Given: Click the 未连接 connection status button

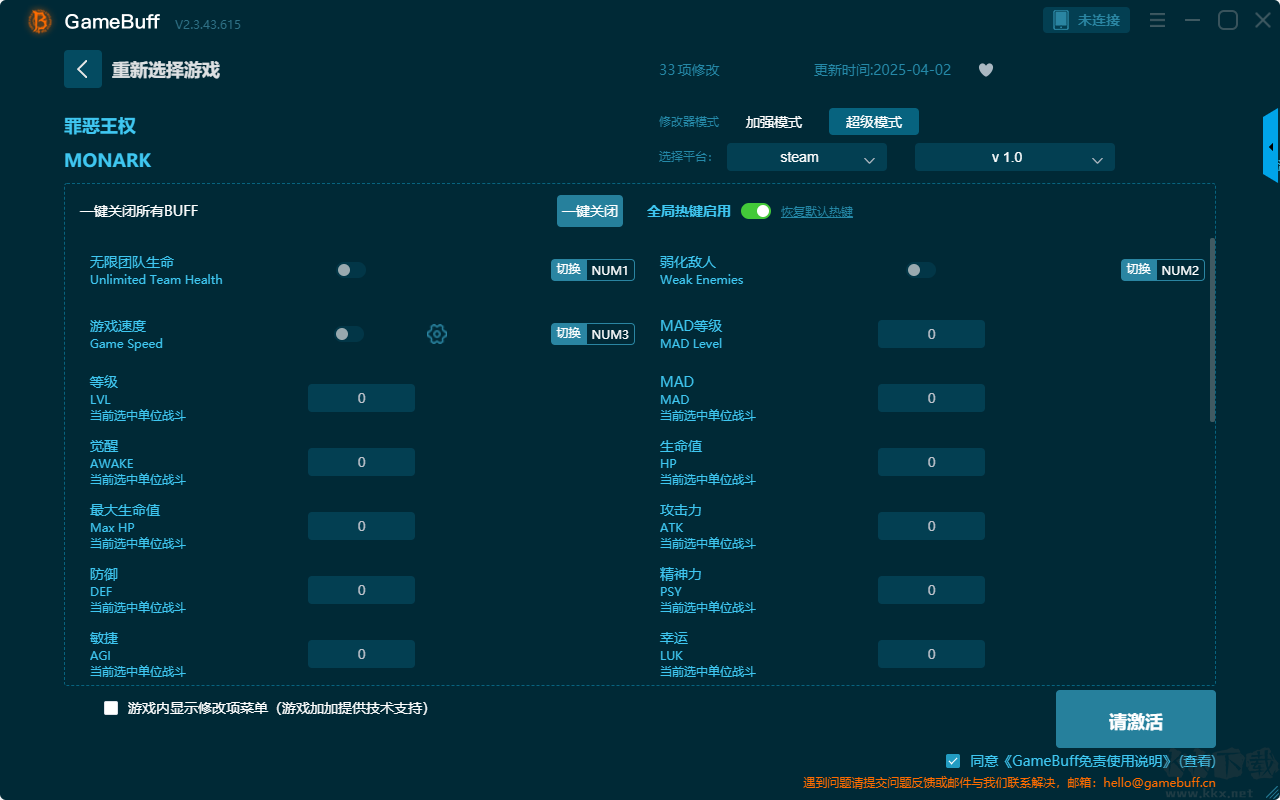Looking at the screenshot, I should tap(1087, 20).
